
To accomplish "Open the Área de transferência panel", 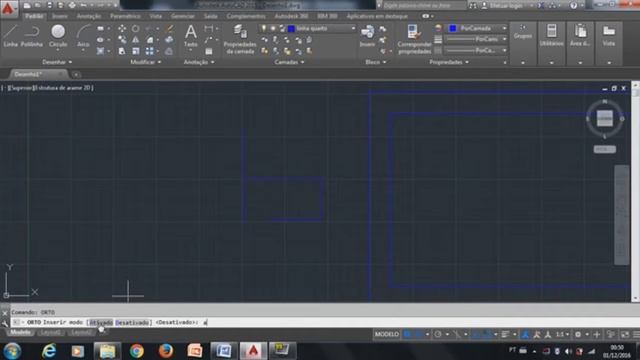I will click(580, 43).
